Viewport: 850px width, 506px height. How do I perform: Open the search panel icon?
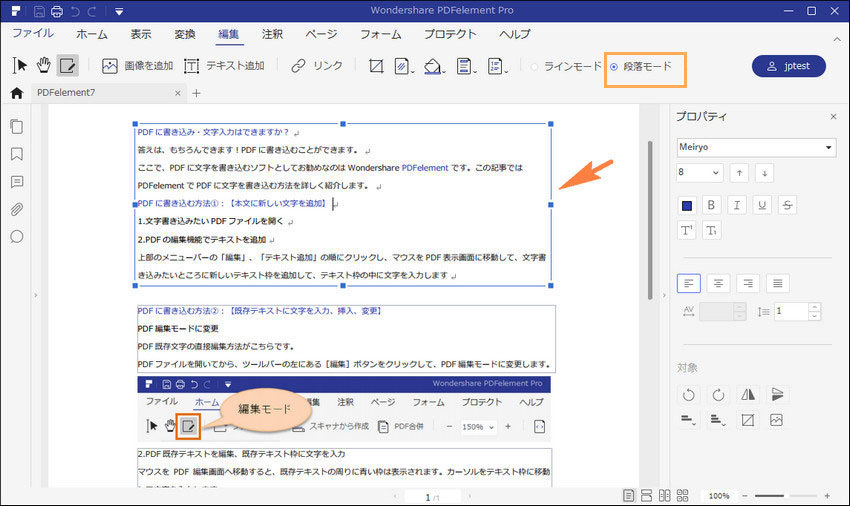[17, 237]
